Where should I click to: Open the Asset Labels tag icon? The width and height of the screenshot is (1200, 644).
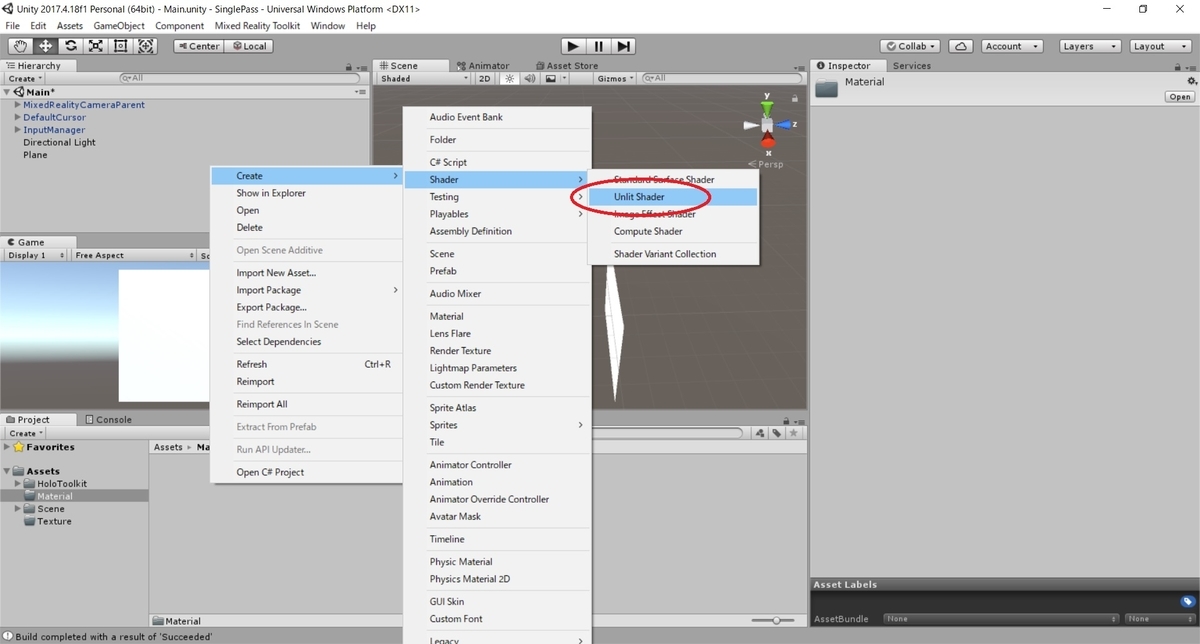click(1187, 602)
